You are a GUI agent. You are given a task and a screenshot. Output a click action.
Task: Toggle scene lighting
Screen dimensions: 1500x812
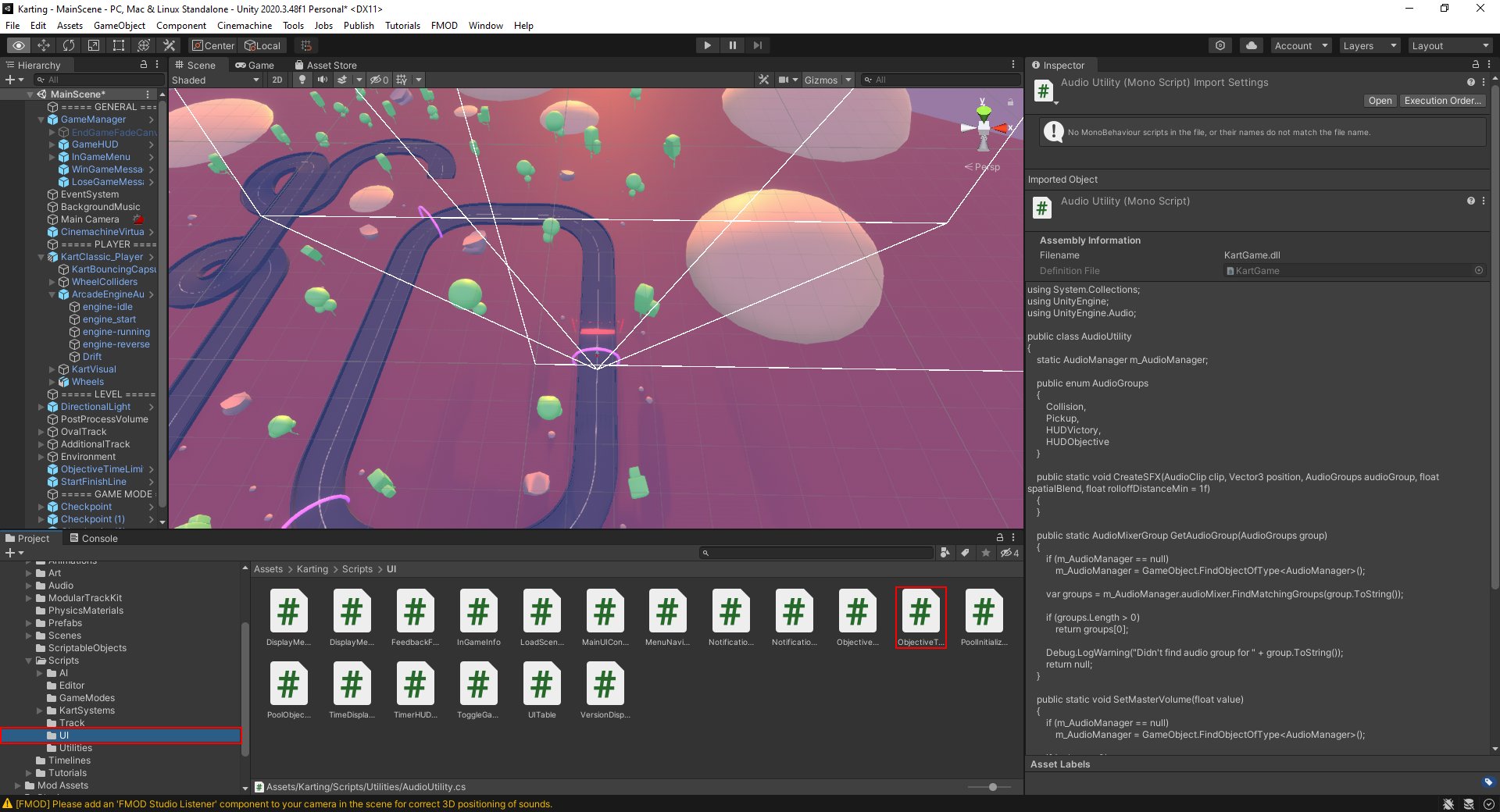pos(302,80)
